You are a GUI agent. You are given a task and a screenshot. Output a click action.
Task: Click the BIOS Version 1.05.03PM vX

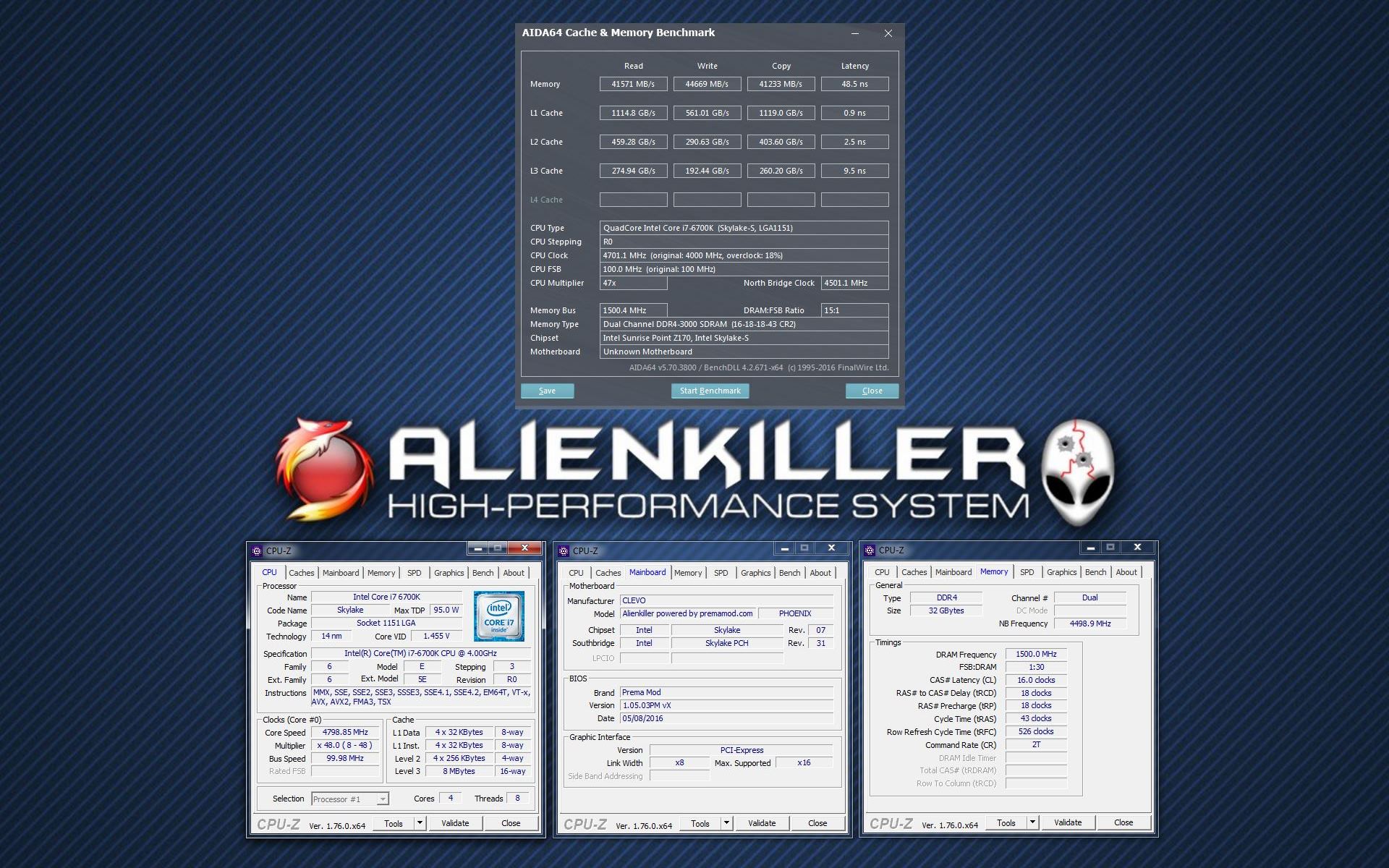click(727, 705)
